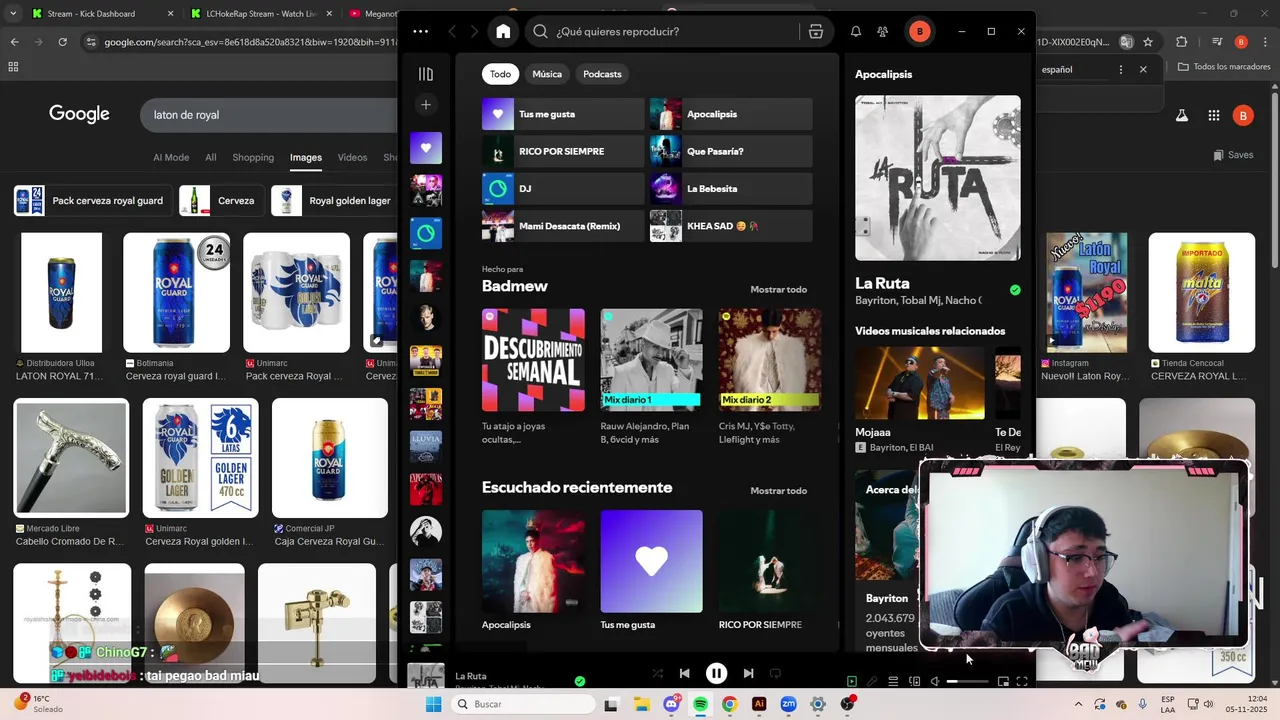Select the Música filter chip
The image size is (1280, 720).
[x=547, y=74]
